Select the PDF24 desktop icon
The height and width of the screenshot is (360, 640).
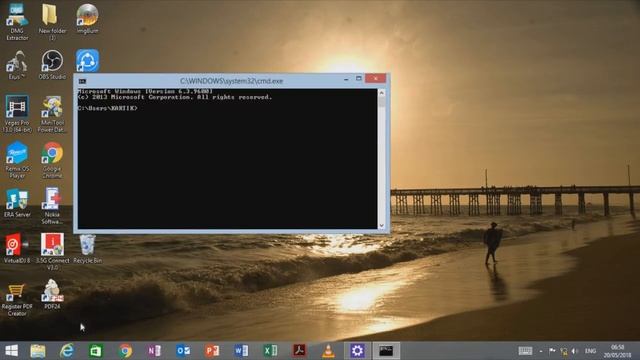(x=52, y=294)
